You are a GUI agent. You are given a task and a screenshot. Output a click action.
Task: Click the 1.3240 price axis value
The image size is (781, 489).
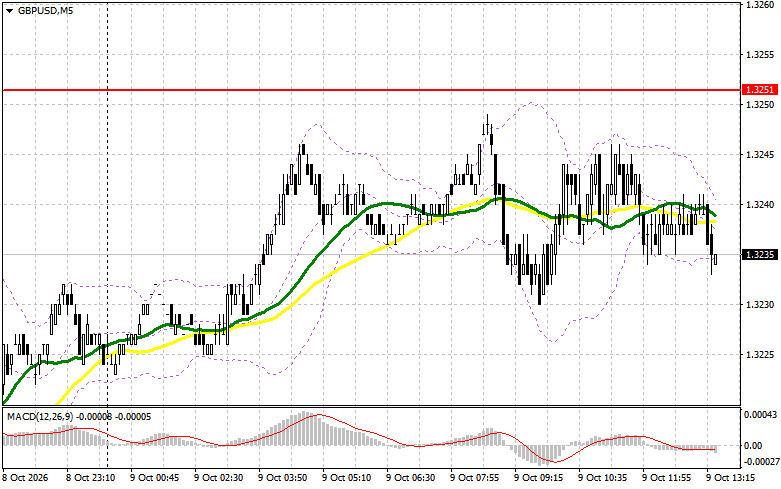760,205
